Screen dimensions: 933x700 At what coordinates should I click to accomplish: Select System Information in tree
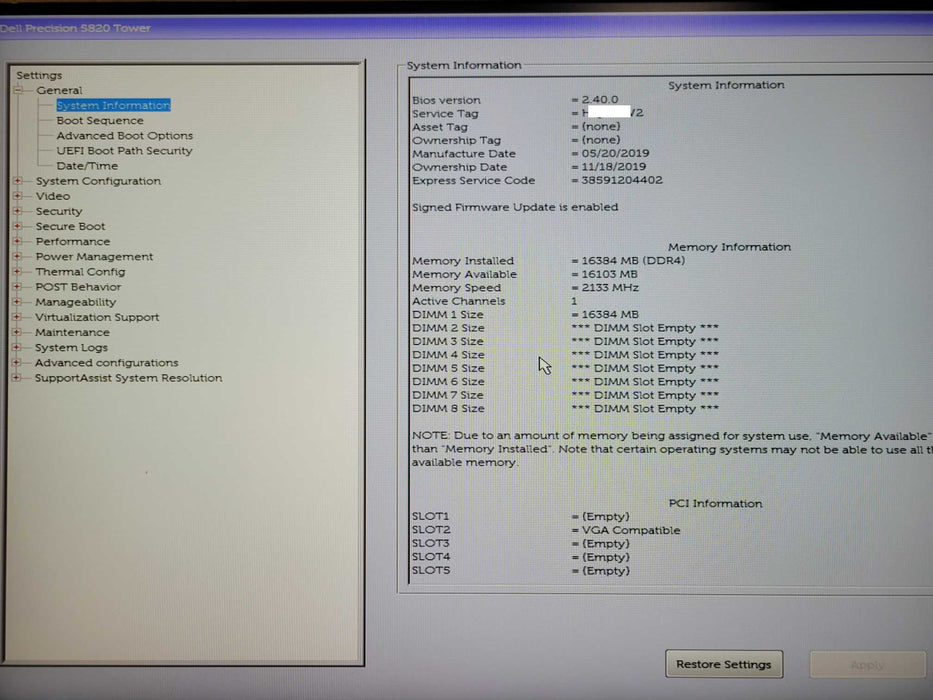[114, 105]
